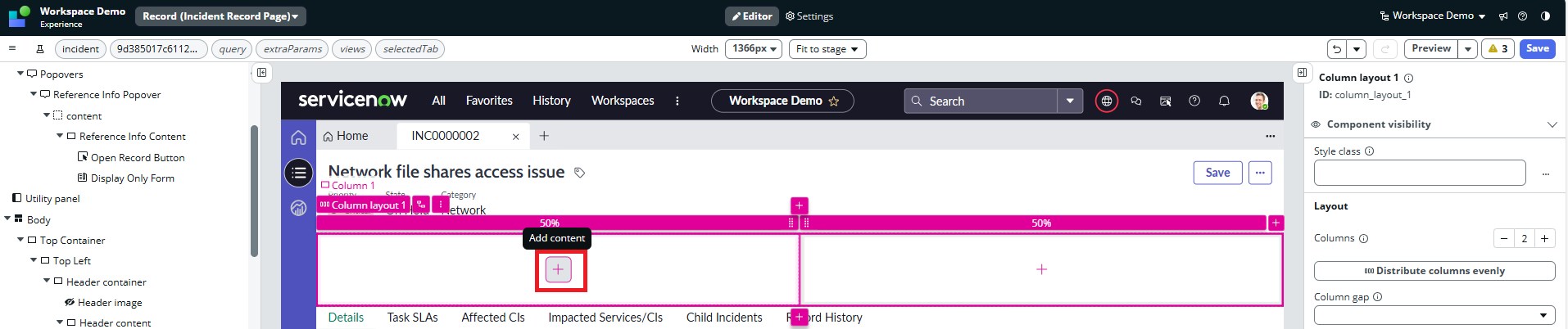Open the Record (Incident Record Page) dropdown
The image size is (1568, 329).
pos(220,16)
